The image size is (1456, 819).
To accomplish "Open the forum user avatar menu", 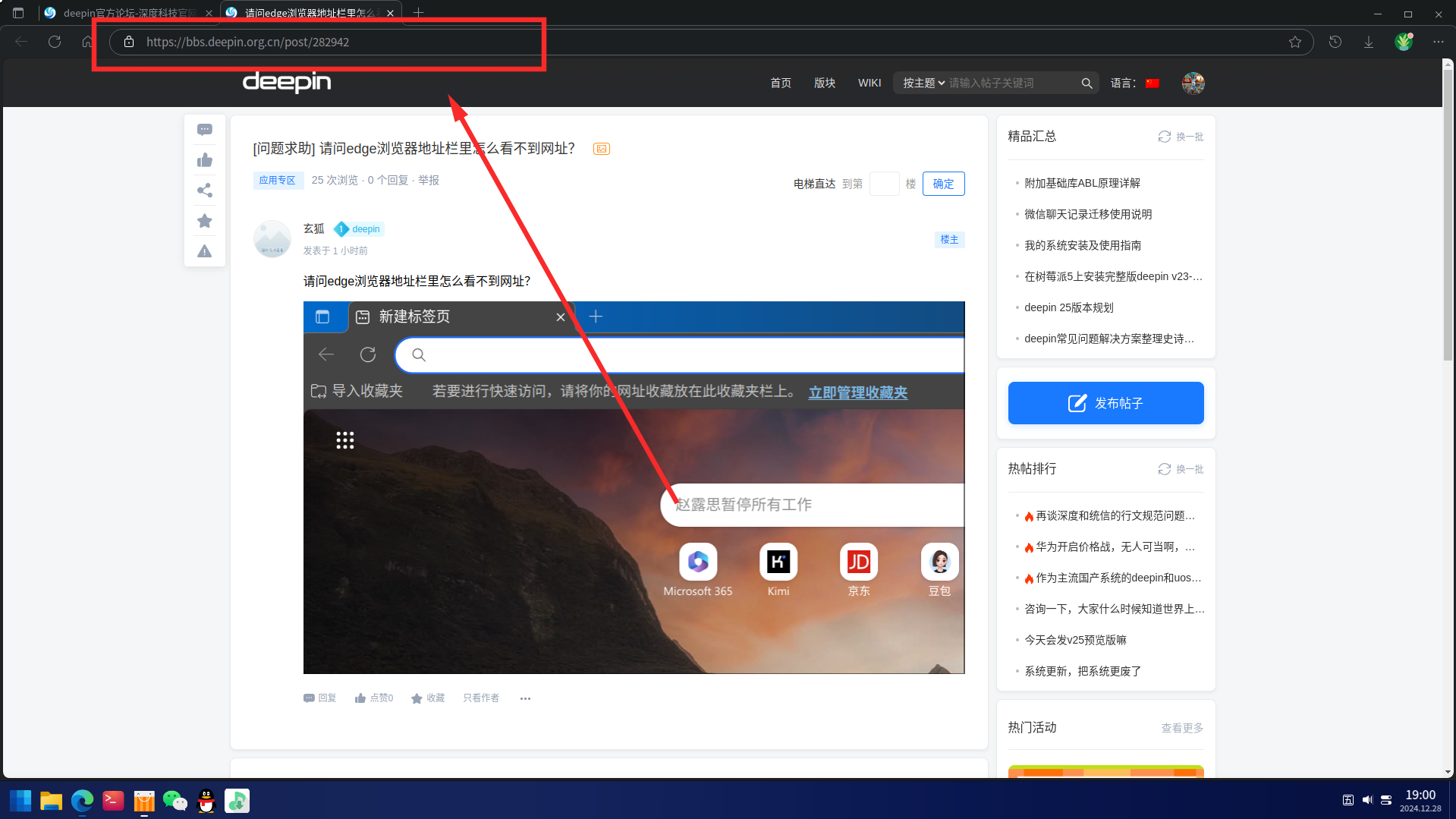I will (1193, 83).
